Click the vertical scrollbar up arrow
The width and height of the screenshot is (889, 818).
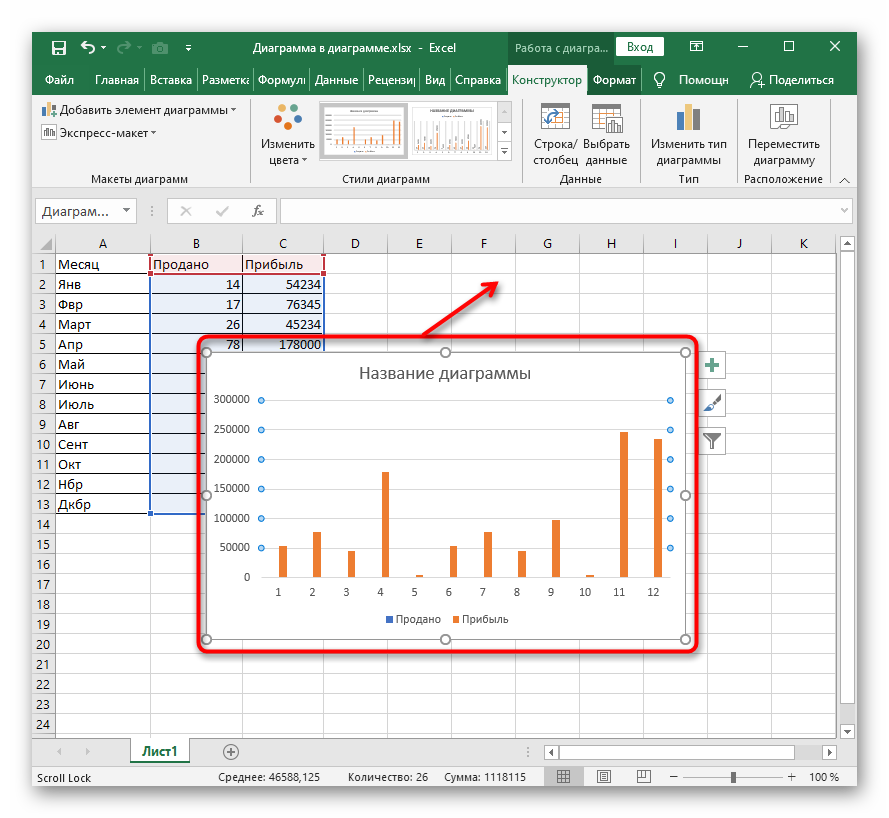[847, 244]
